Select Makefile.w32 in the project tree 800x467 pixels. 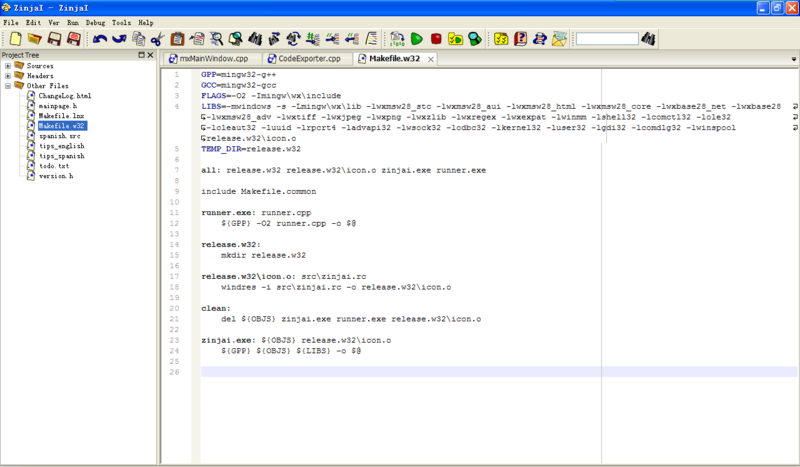62,126
